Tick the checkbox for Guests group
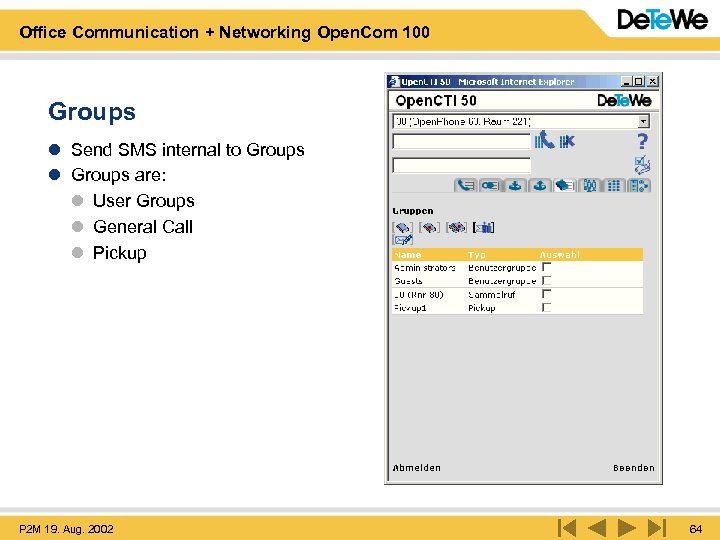 pyautogui.click(x=546, y=281)
